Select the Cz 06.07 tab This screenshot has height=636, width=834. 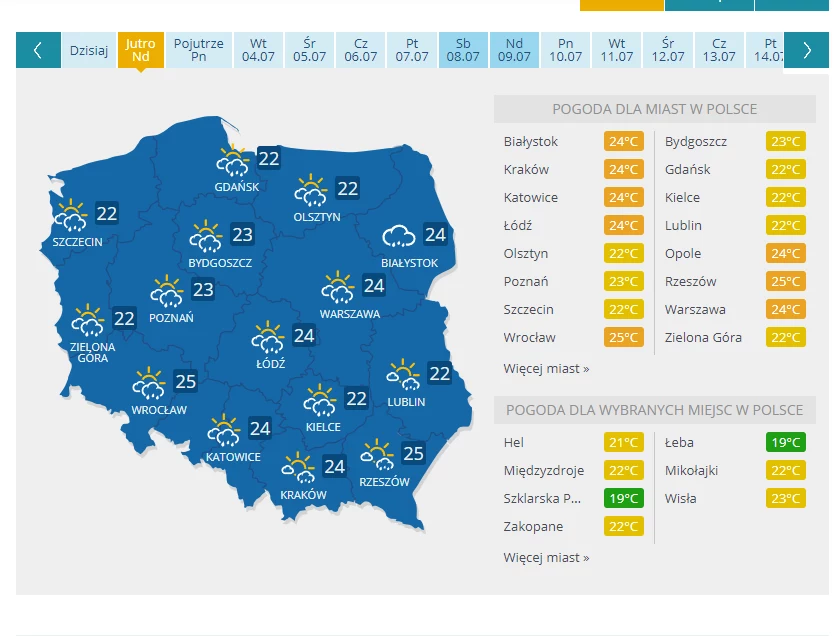[x=361, y=50]
